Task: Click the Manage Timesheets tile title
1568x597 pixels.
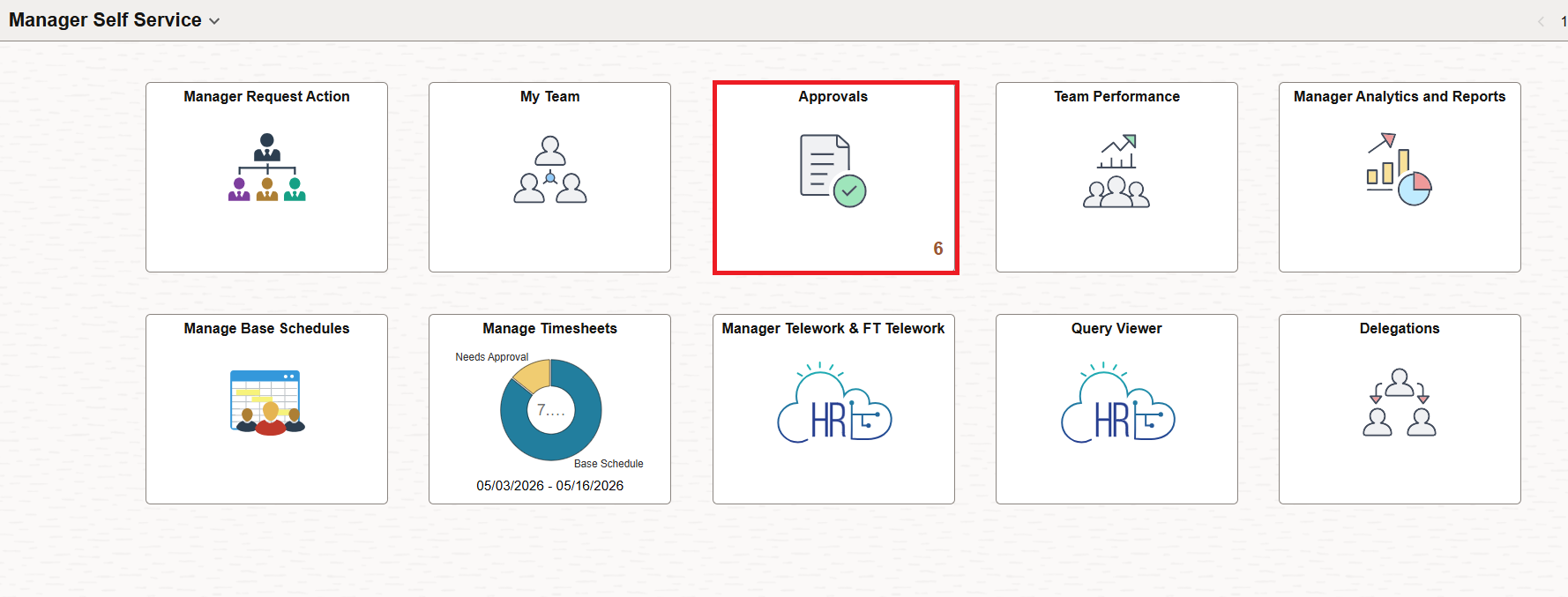Action: pyautogui.click(x=549, y=329)
